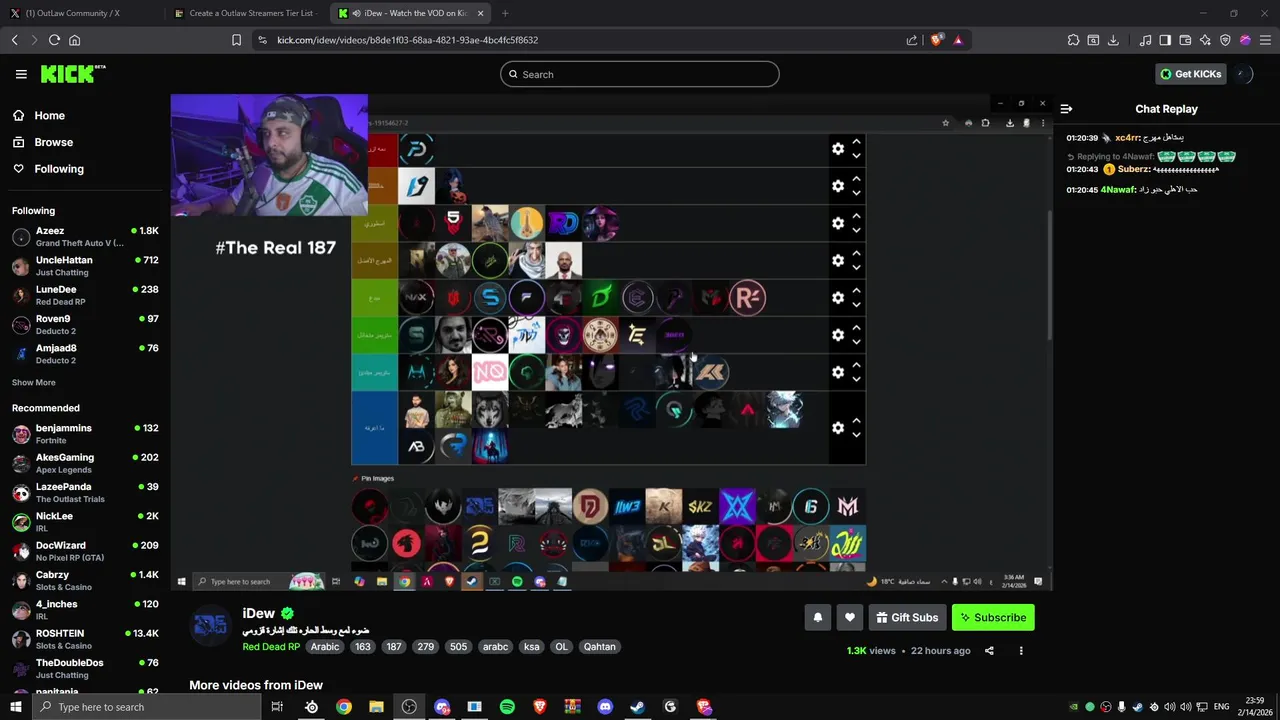Open browser profile avatar

tap(1245, 40)
